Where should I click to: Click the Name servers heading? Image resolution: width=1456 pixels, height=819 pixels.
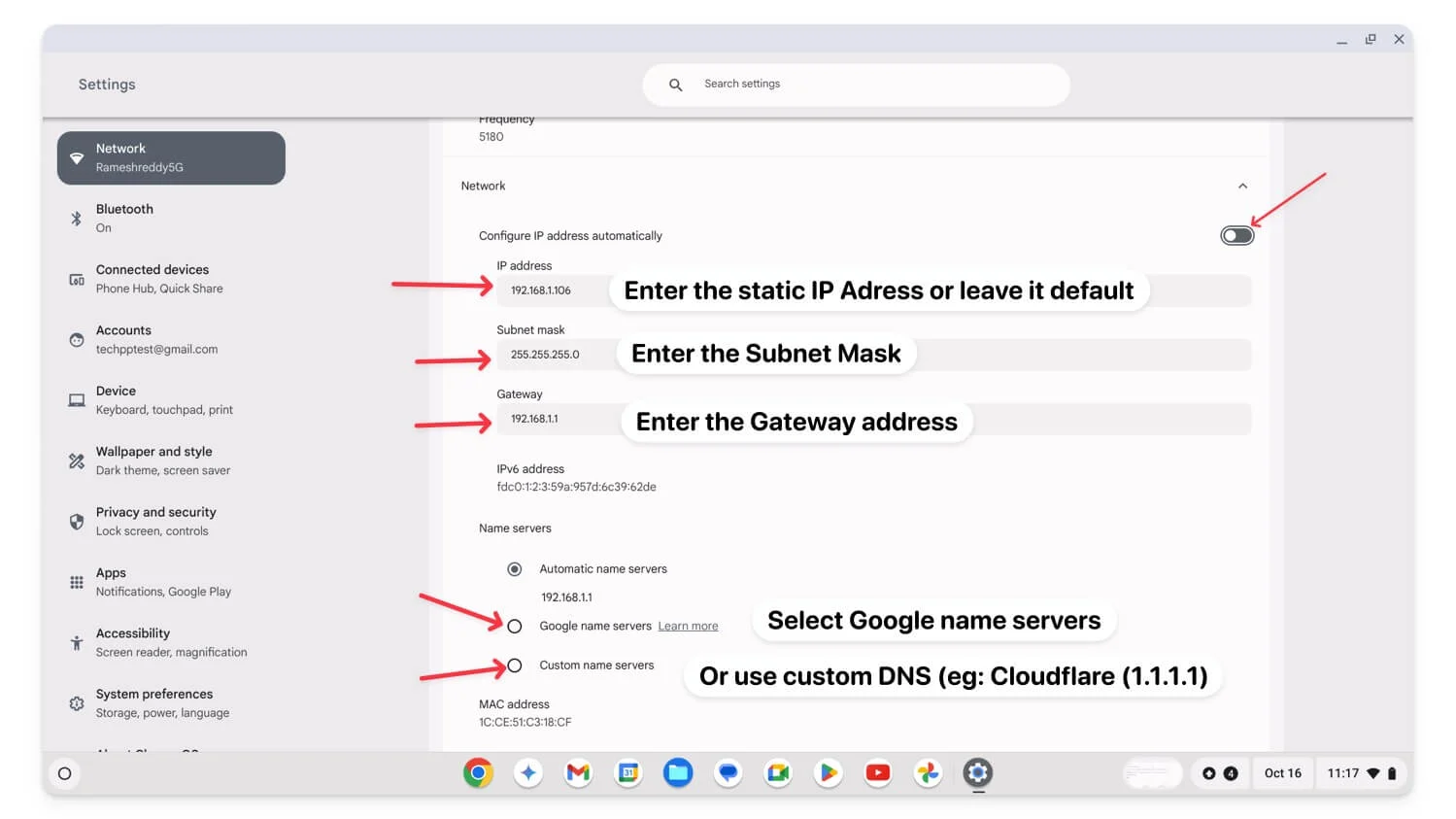pyautogui.click(x=515, y=529)
